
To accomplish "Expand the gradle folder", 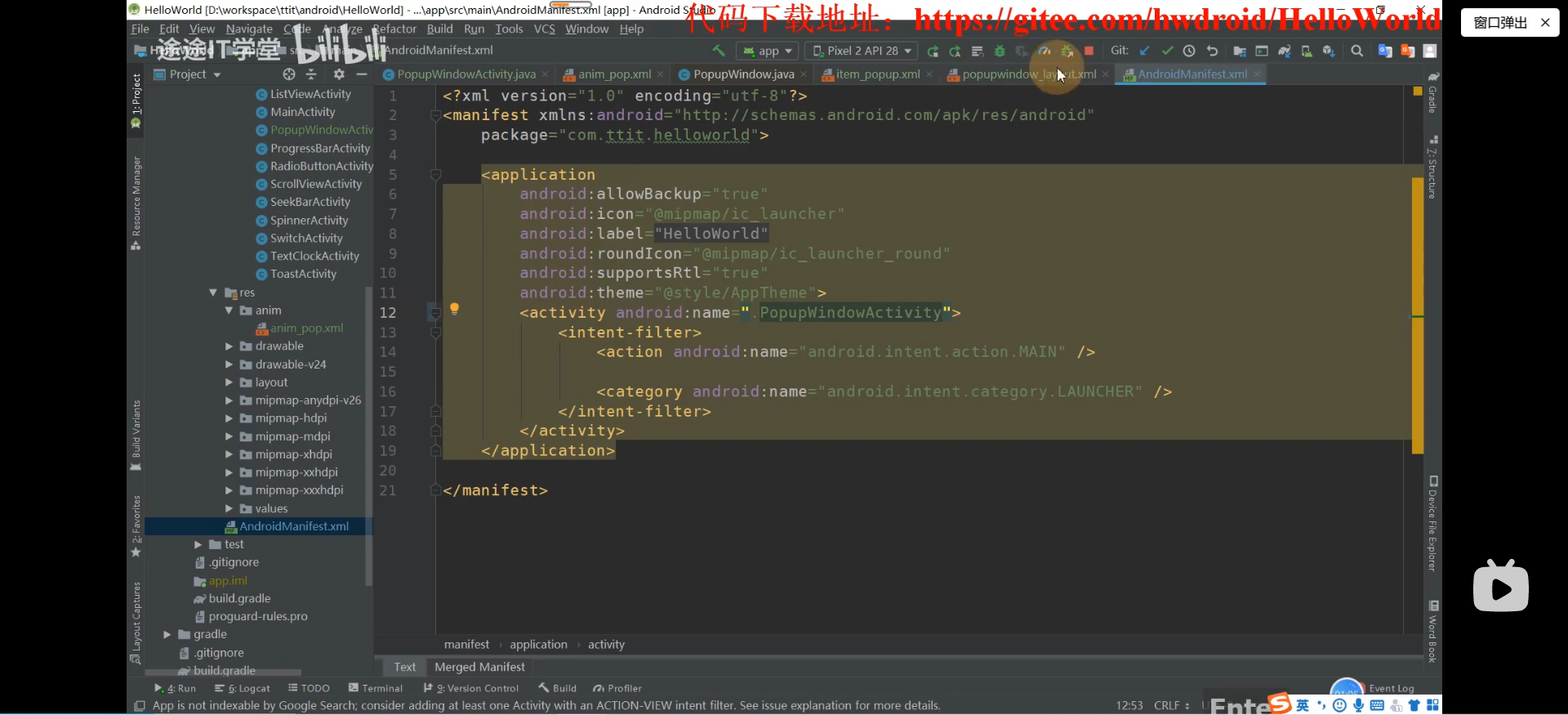I will [167, 634].
